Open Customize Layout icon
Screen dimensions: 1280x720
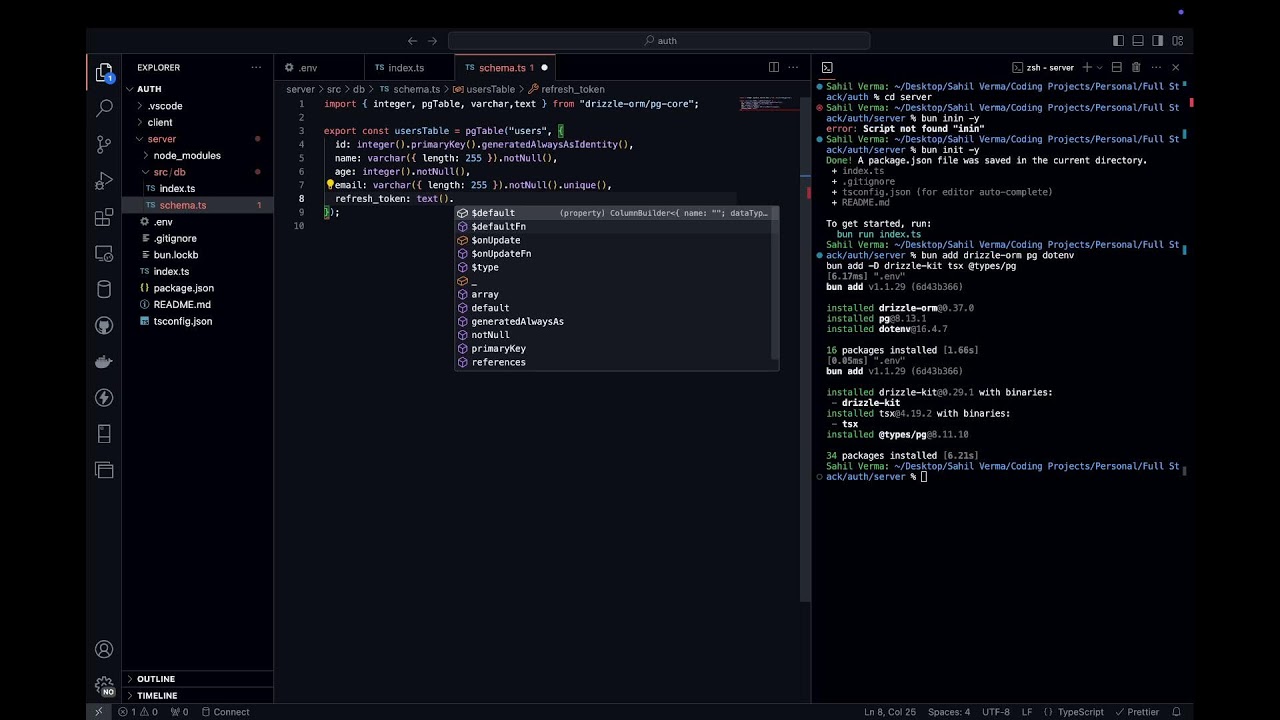[x=1178, y=41]
